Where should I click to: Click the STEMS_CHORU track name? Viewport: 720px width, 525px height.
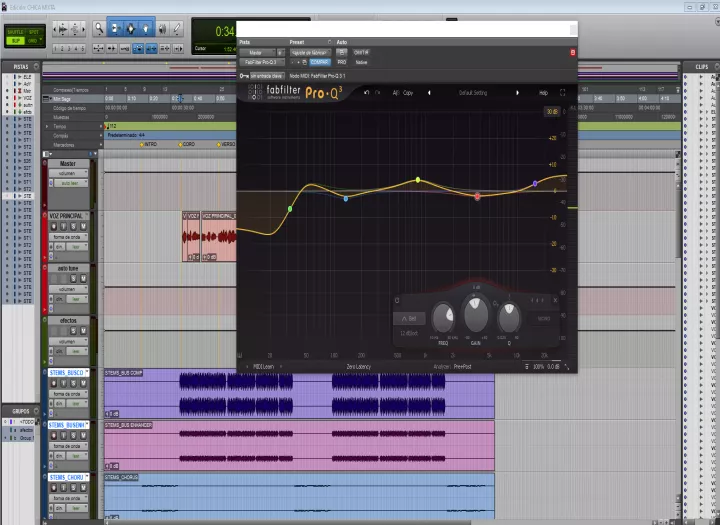[68, 478]
